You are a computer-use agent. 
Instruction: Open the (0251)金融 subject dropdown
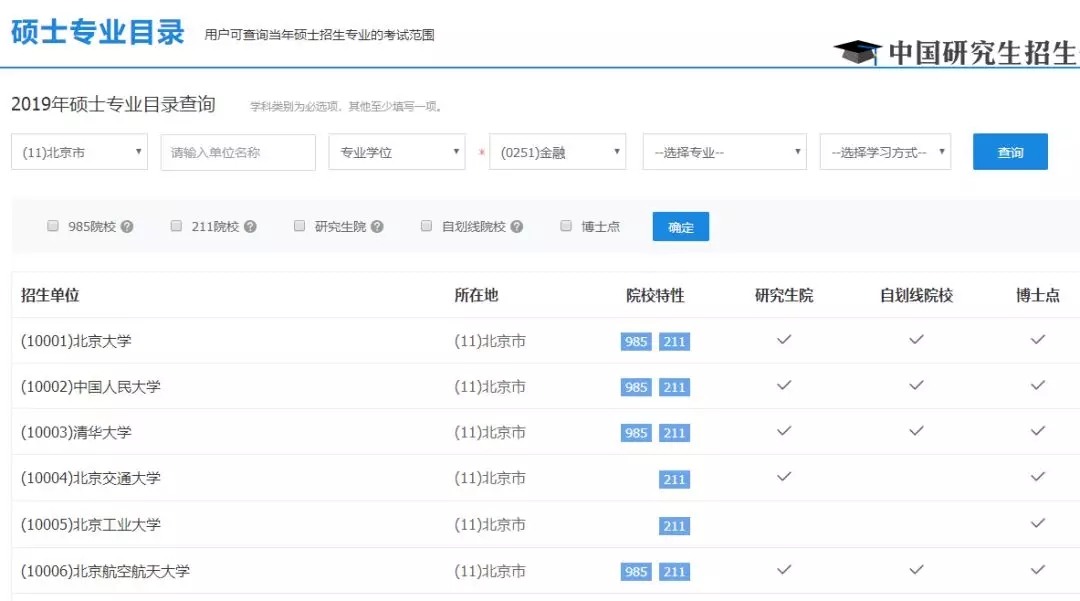click(x=557, y=152)
